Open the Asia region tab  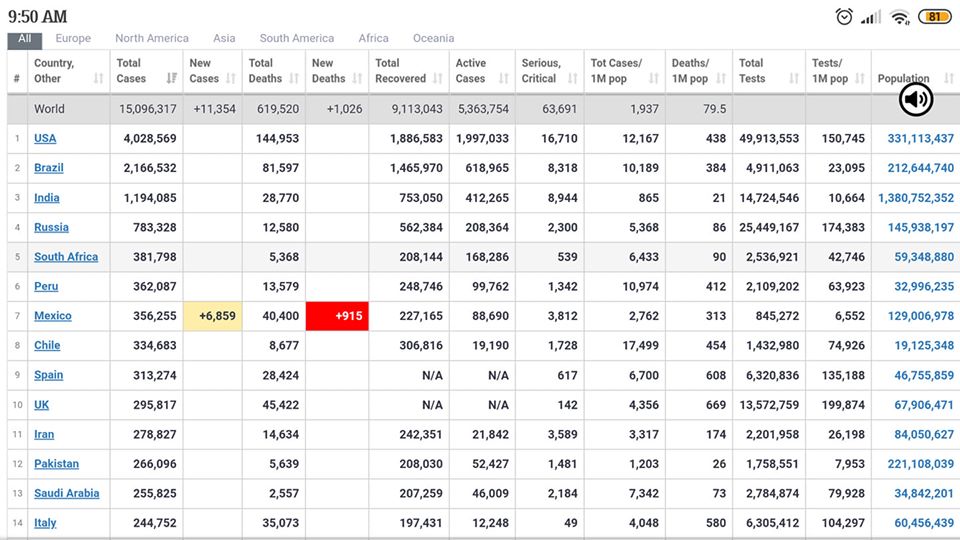pos(224,38)
